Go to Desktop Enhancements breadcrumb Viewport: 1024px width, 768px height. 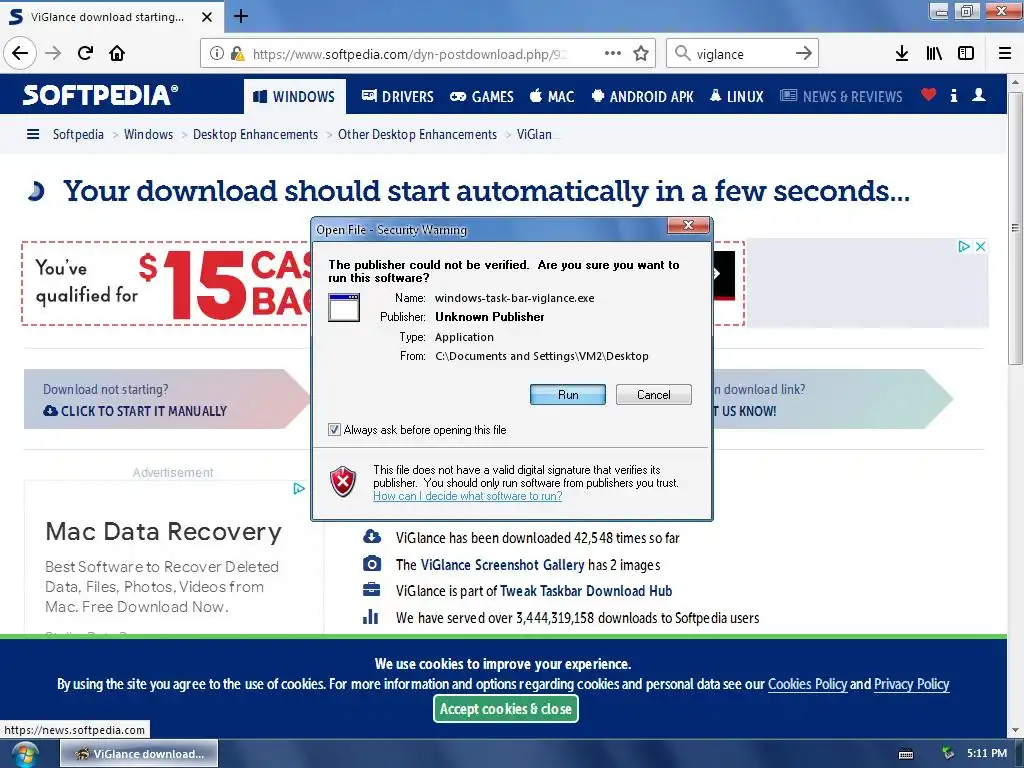[x=255, y=135]
